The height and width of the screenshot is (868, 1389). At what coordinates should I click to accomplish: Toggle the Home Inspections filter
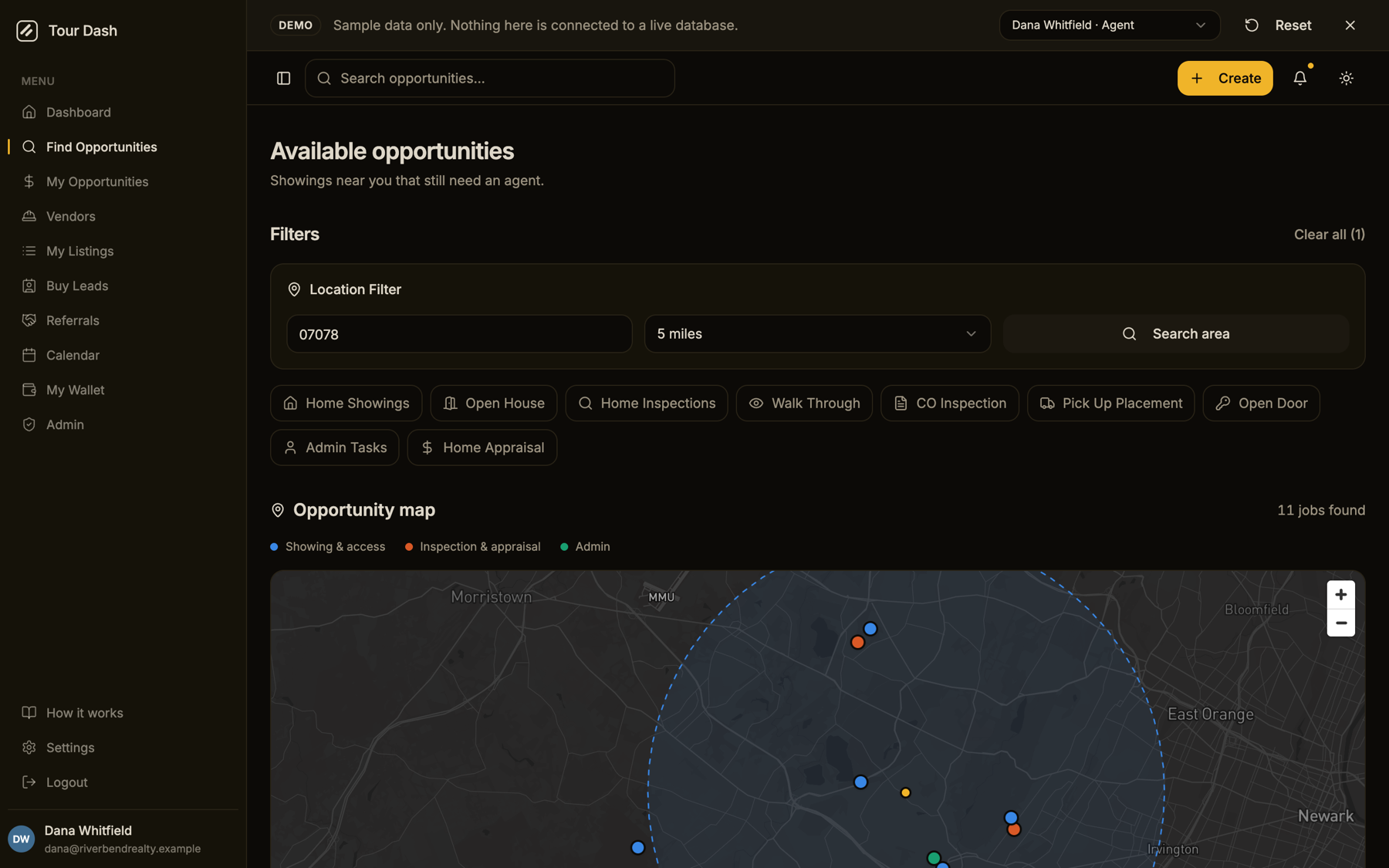pos(646,404)
